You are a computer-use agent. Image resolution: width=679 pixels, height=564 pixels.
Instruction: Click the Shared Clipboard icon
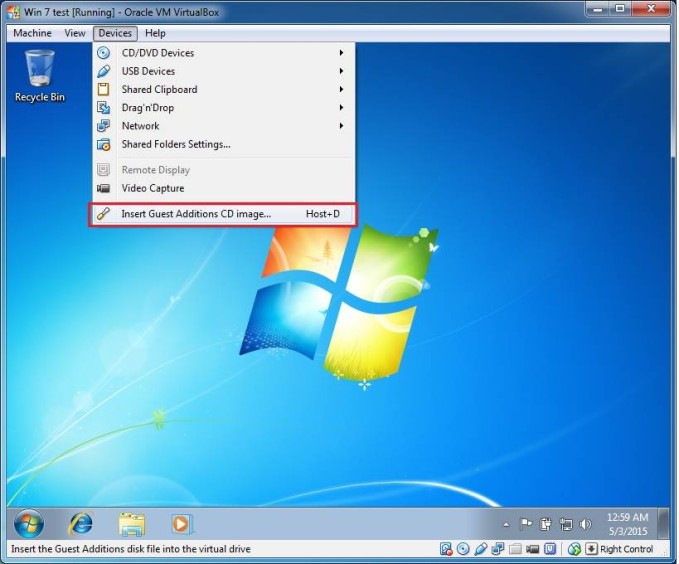(103, 89)
